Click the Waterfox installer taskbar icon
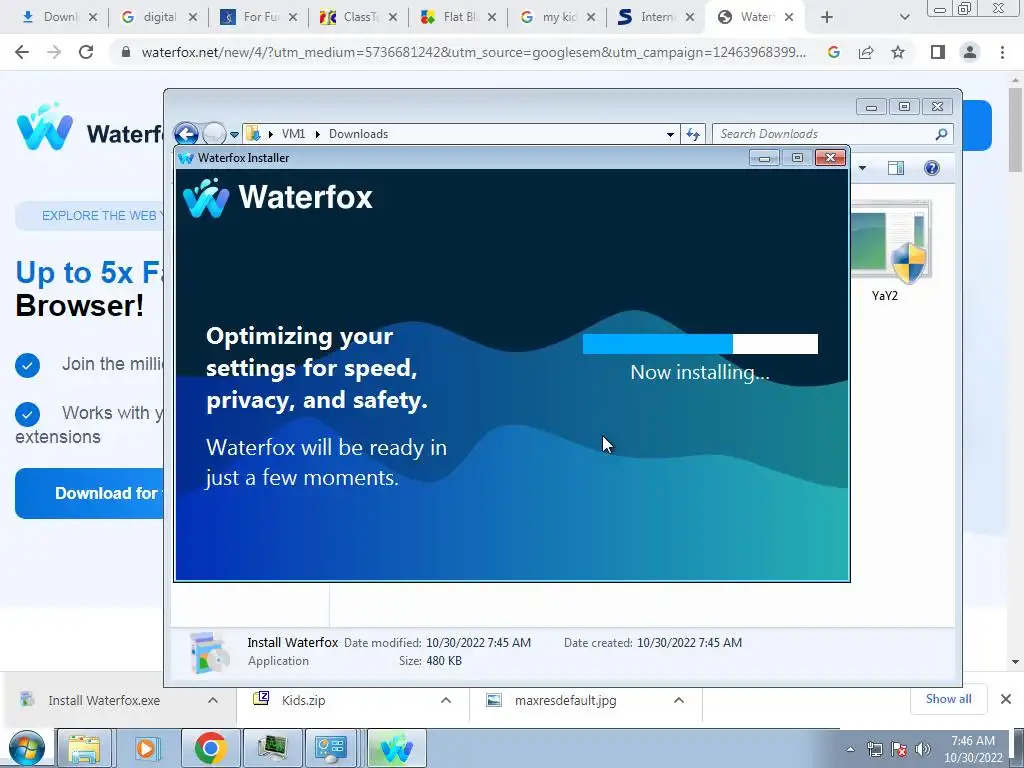Screen dimensions: 1024x768 397,748
